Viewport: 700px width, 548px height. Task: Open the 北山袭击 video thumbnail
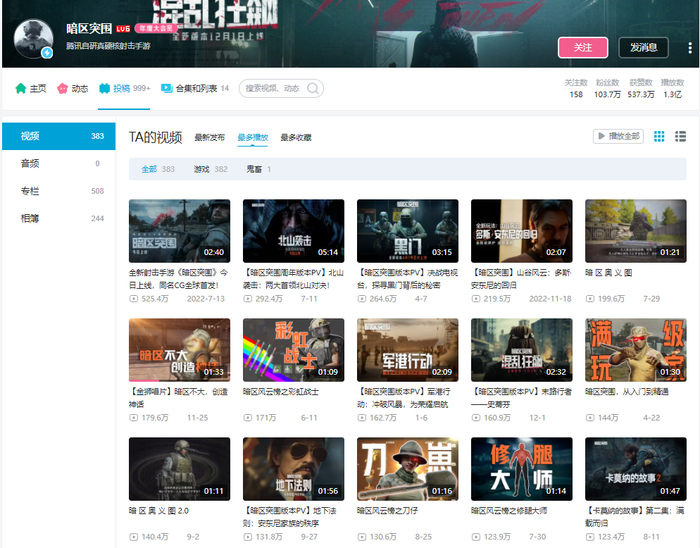293,231
